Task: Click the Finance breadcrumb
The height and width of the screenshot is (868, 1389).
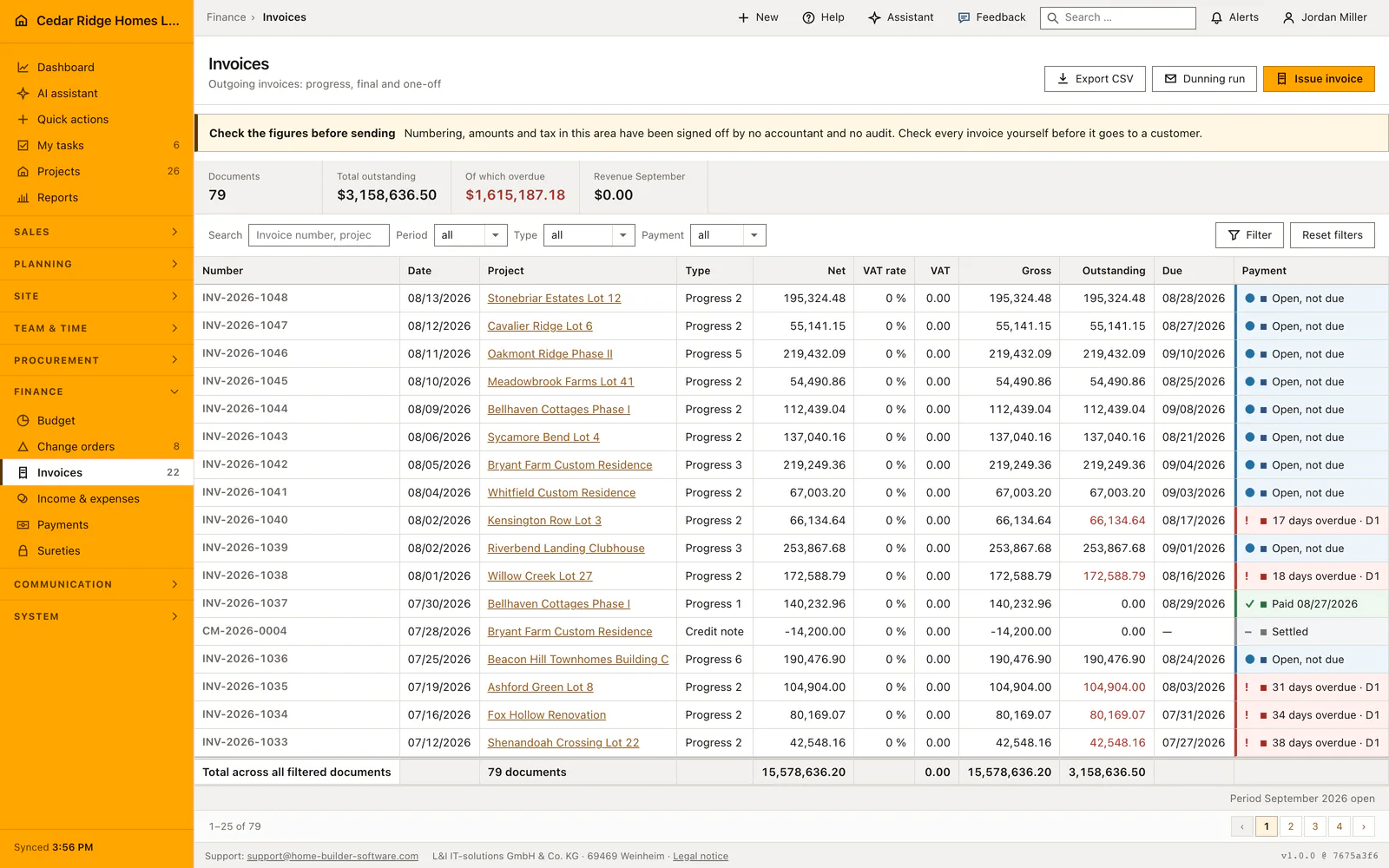Action: click(x=227, y=17)
